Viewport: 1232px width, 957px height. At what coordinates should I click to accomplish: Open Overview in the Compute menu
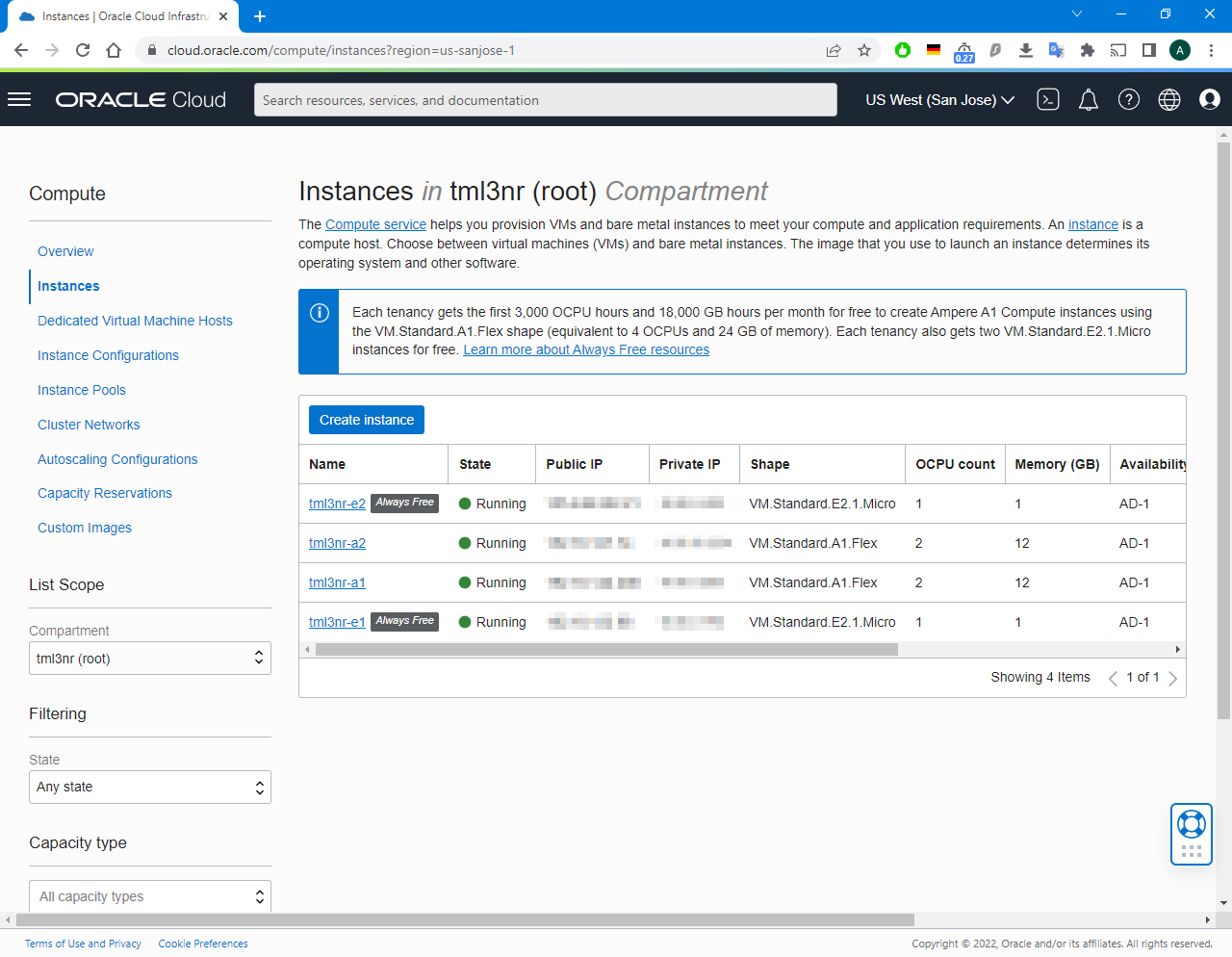pos(65,251)
